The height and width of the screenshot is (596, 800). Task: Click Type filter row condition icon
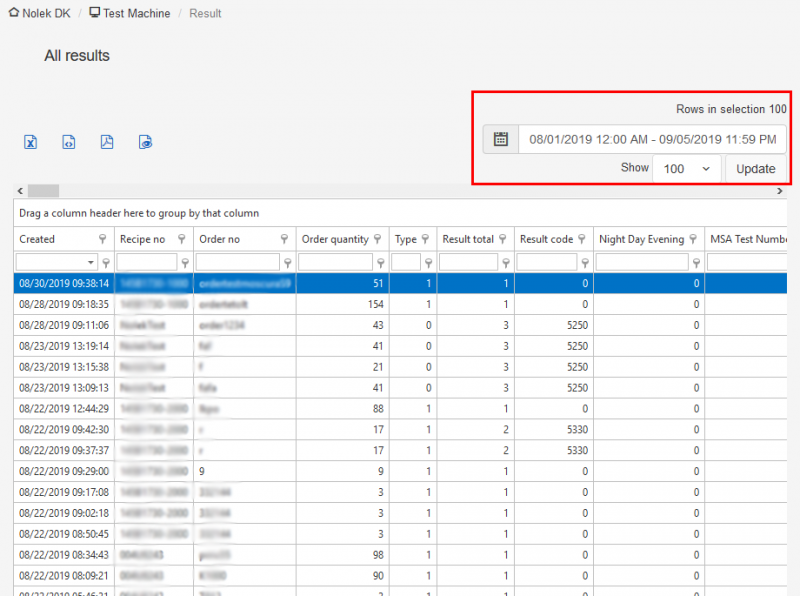[429, 262]
